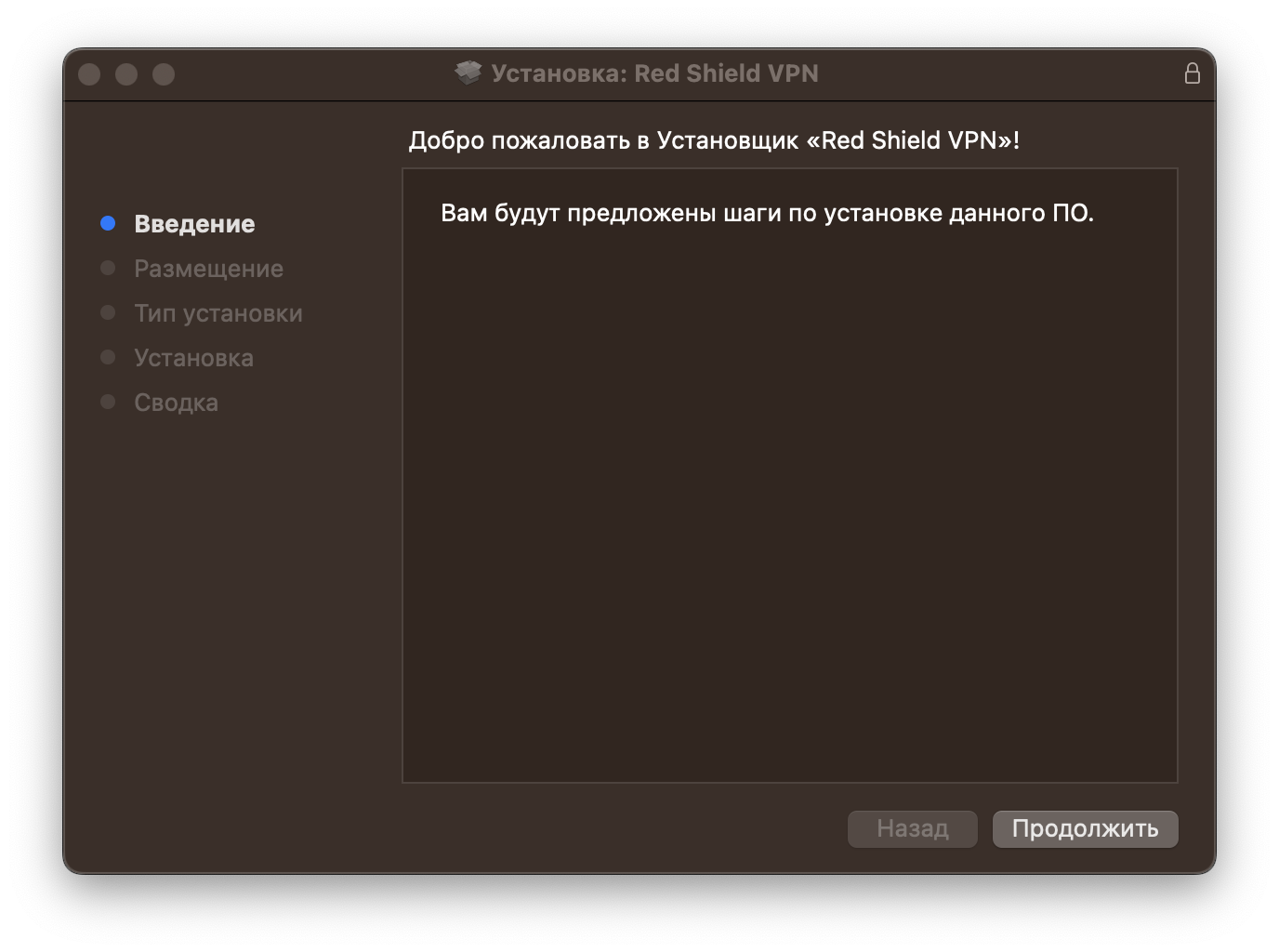Select the Введение step in the sidebar
This screenshot has height=952, width=1279.
coord(194,224)
